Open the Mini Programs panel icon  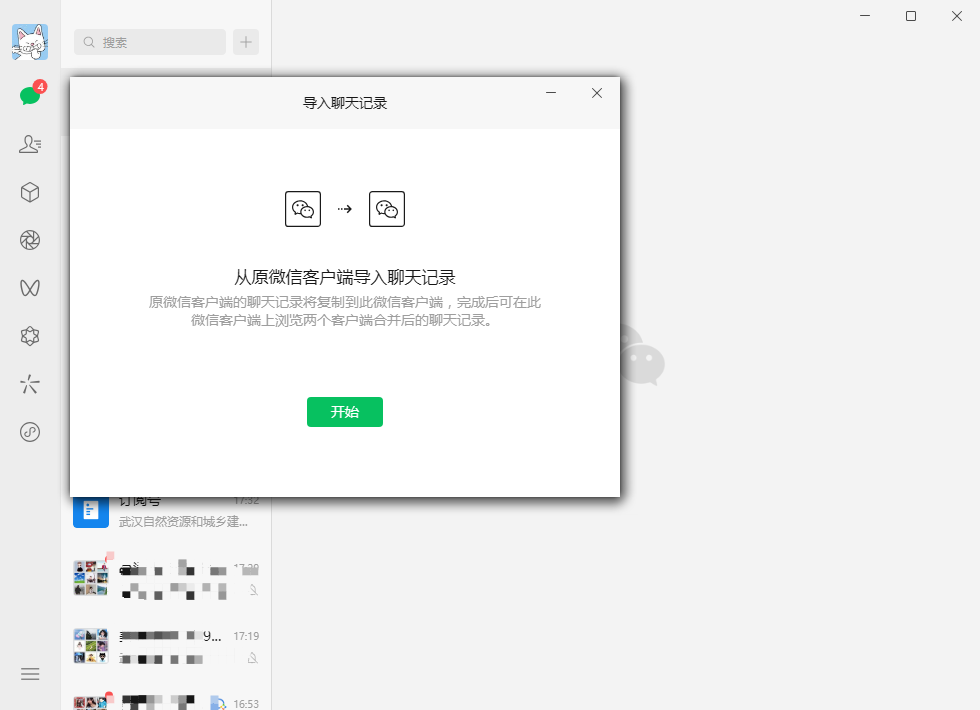(x=29, y=336)
